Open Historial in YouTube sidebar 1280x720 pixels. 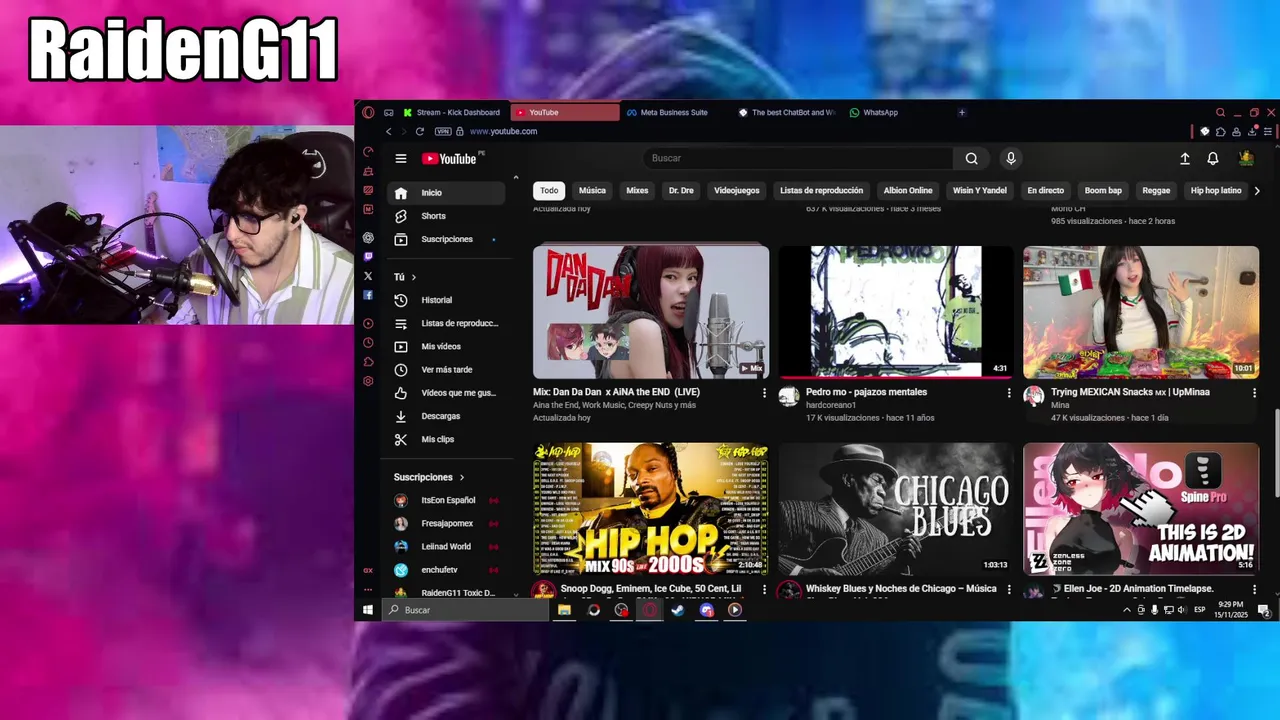(x=446, y=300)
